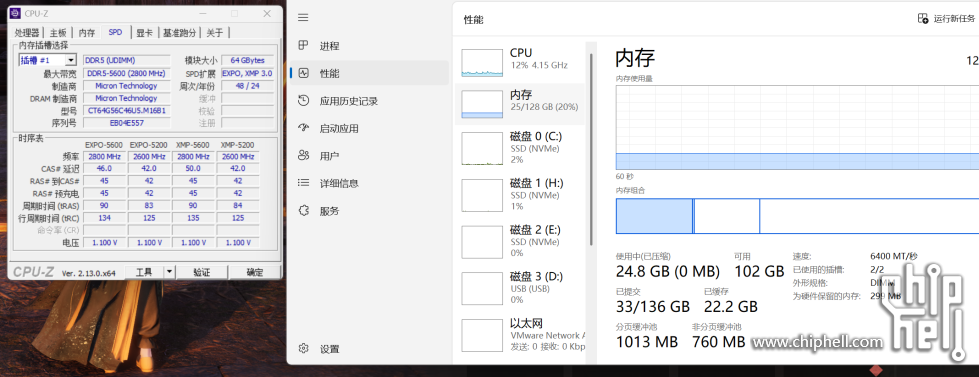Click the CPU-Z app icon in title bar
Viewport: 979px width, 377px height.
14,13
